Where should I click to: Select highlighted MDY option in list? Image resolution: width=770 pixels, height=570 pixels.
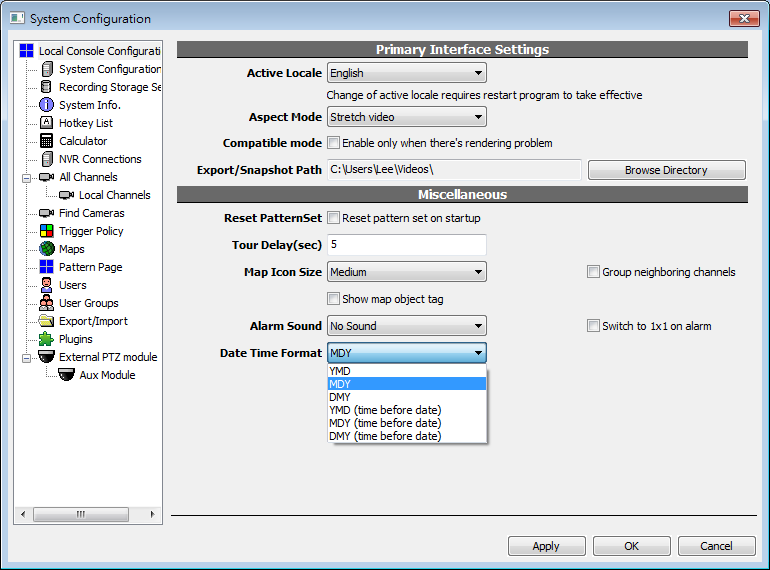[407, 383]
